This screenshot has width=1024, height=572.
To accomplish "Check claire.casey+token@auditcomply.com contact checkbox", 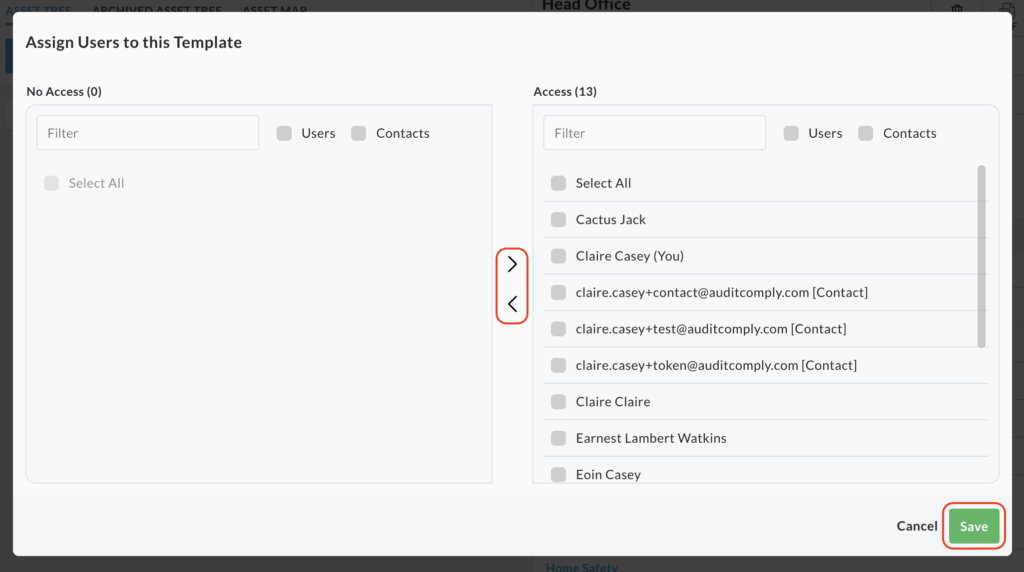I will [558, 366].
